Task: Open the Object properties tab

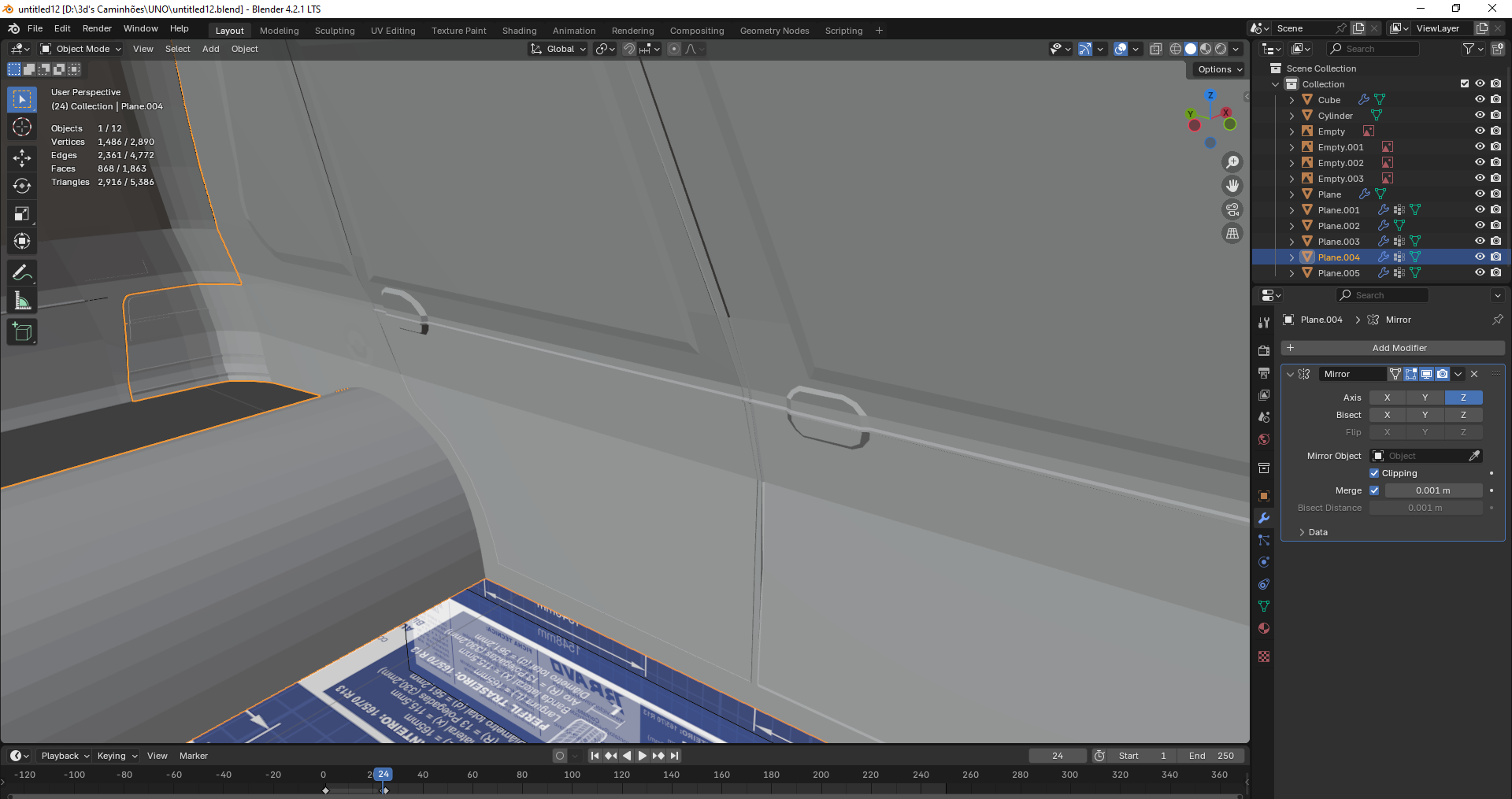Action: pos(1264,496)
